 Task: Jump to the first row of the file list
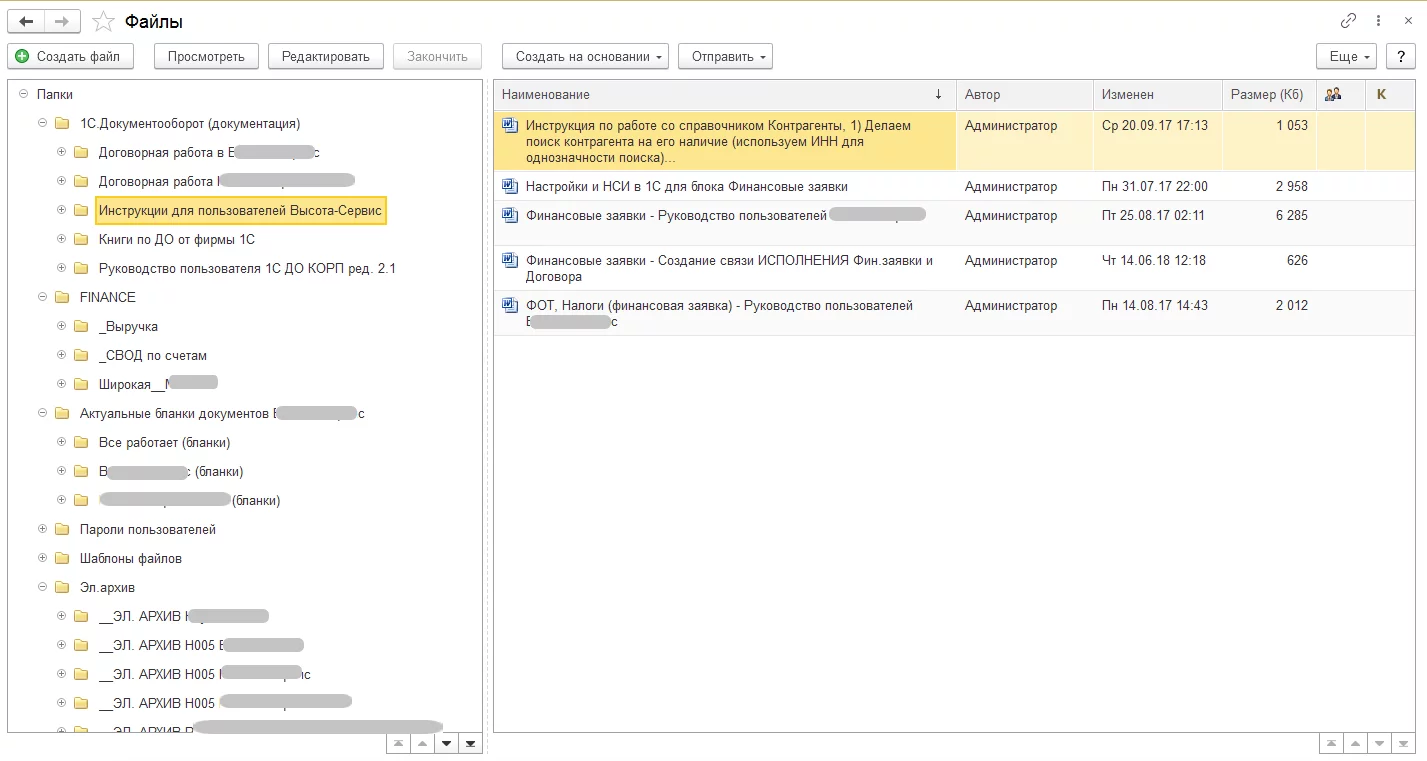click(1331, 744)
